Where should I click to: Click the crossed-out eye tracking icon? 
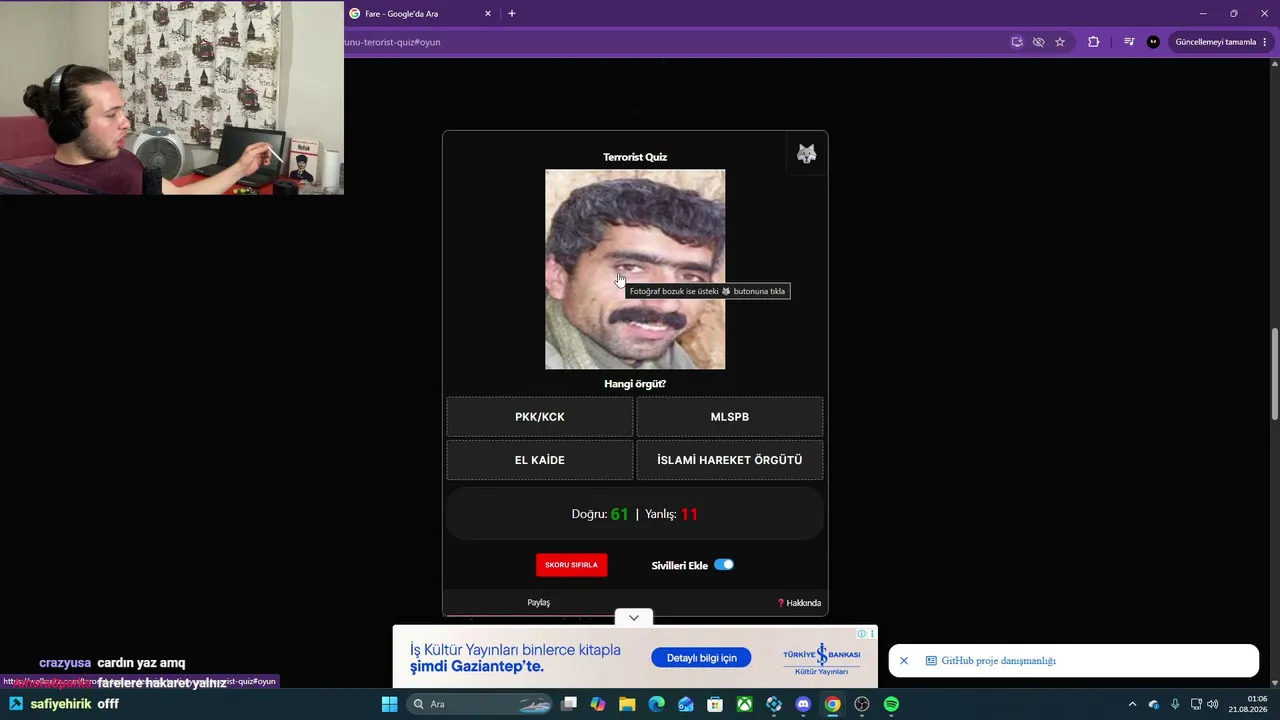pos(1038,42)
